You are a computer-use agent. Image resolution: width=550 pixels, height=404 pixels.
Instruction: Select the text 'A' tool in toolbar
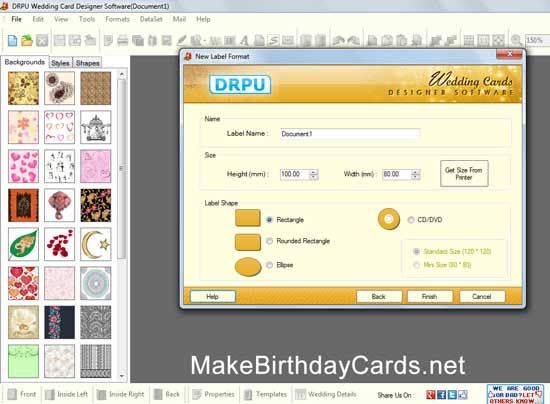click(x=244, y=41)
